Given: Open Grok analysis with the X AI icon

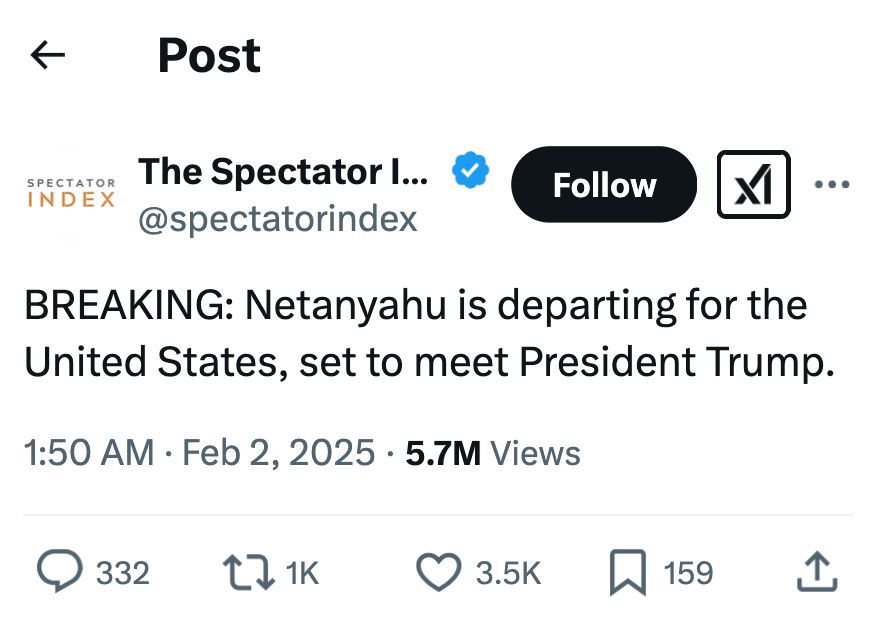Looking at the screenshot, I should pyautogui.click(x=753, y=184).
